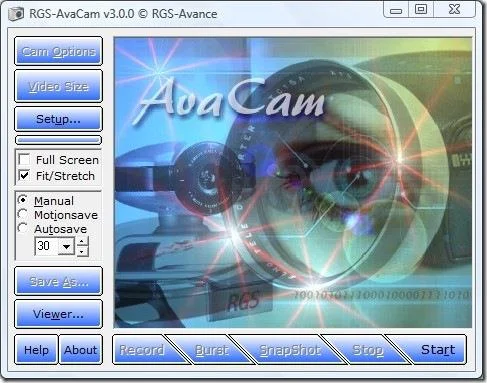Show the About dialog

click(80, 350)
